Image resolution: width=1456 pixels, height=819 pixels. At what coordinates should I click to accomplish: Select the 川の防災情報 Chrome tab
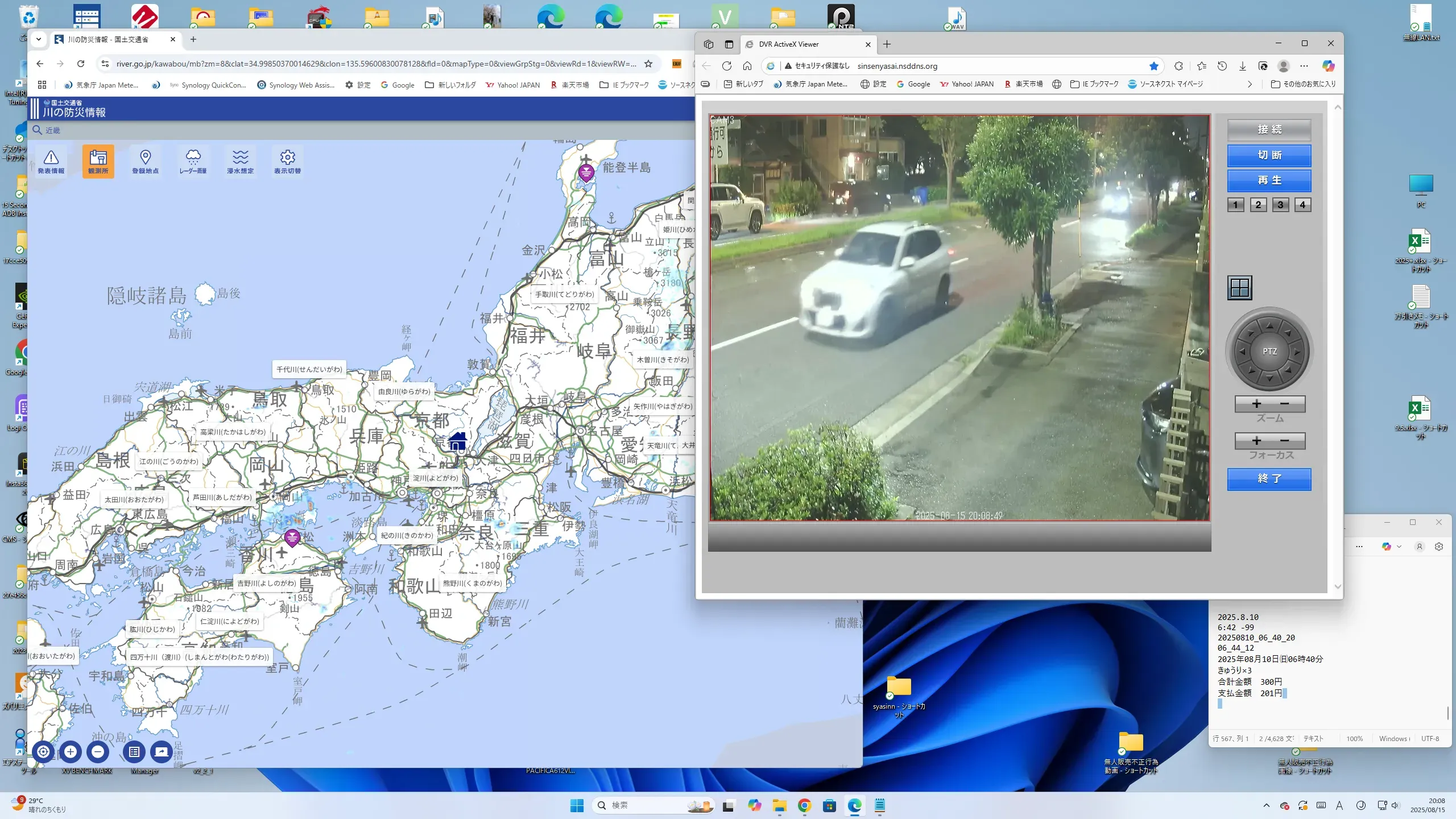(108, 39)
